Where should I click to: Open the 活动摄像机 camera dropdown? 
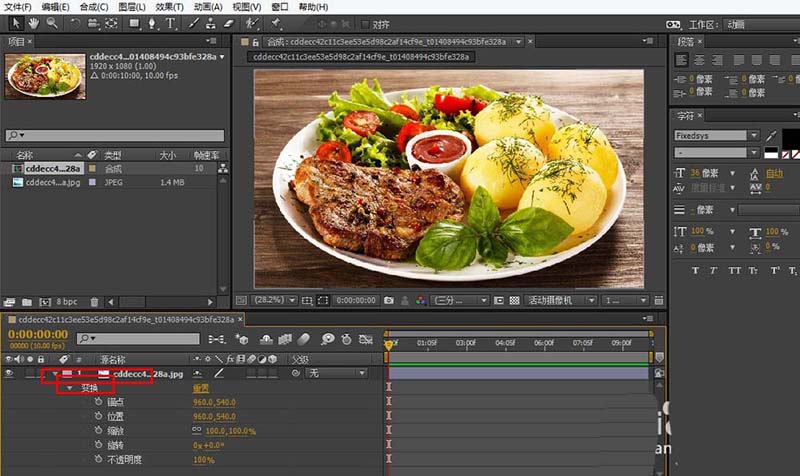pos(561,300)
